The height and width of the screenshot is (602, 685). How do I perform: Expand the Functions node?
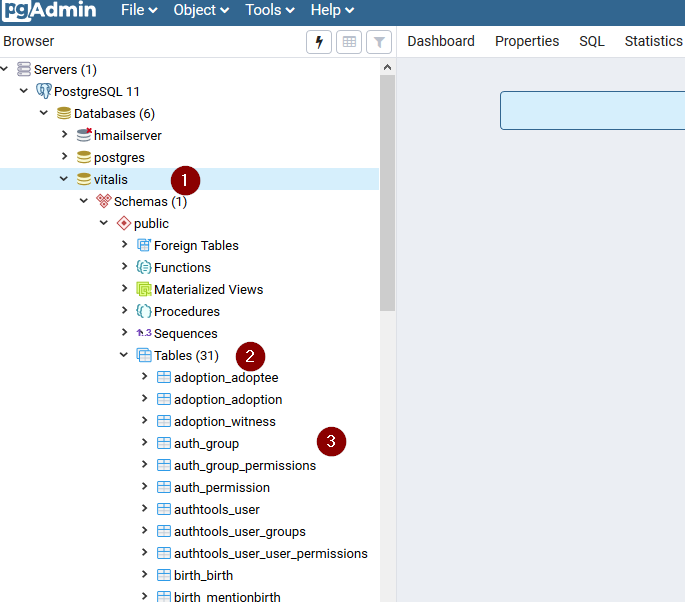tap(125, 266)
